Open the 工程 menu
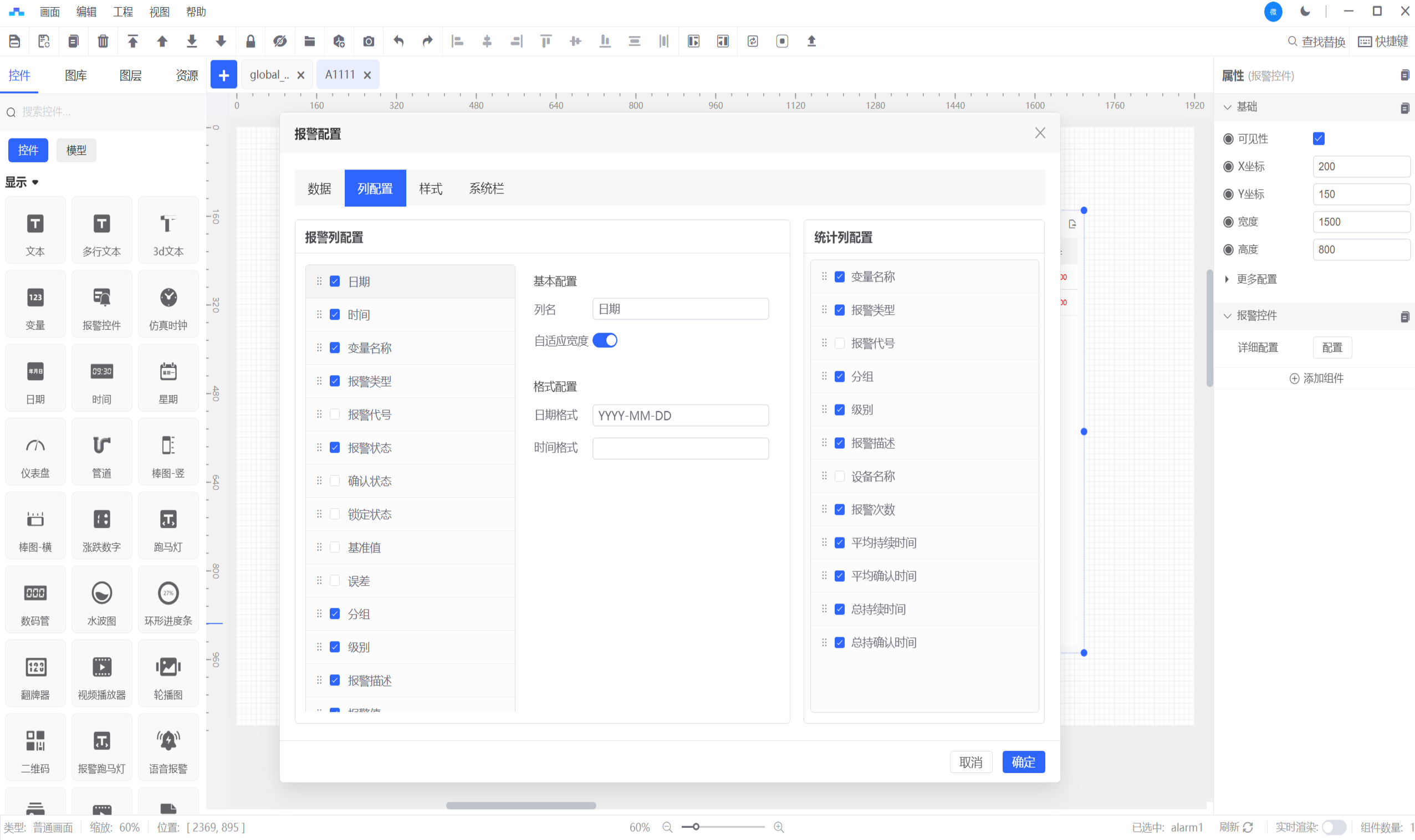1415x840 pixels. 122,11
